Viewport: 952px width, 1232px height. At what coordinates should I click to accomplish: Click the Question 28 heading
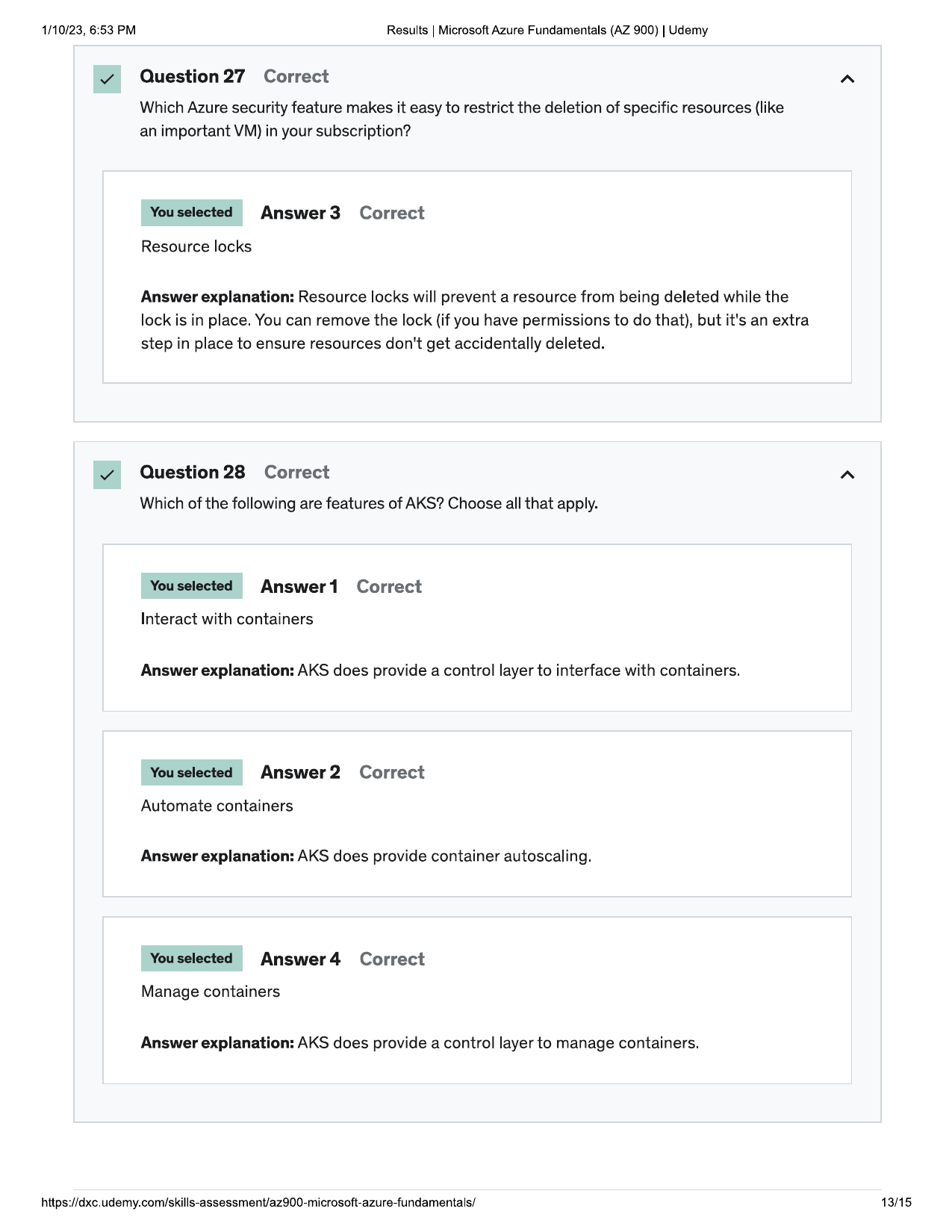[x=193, y=473]
